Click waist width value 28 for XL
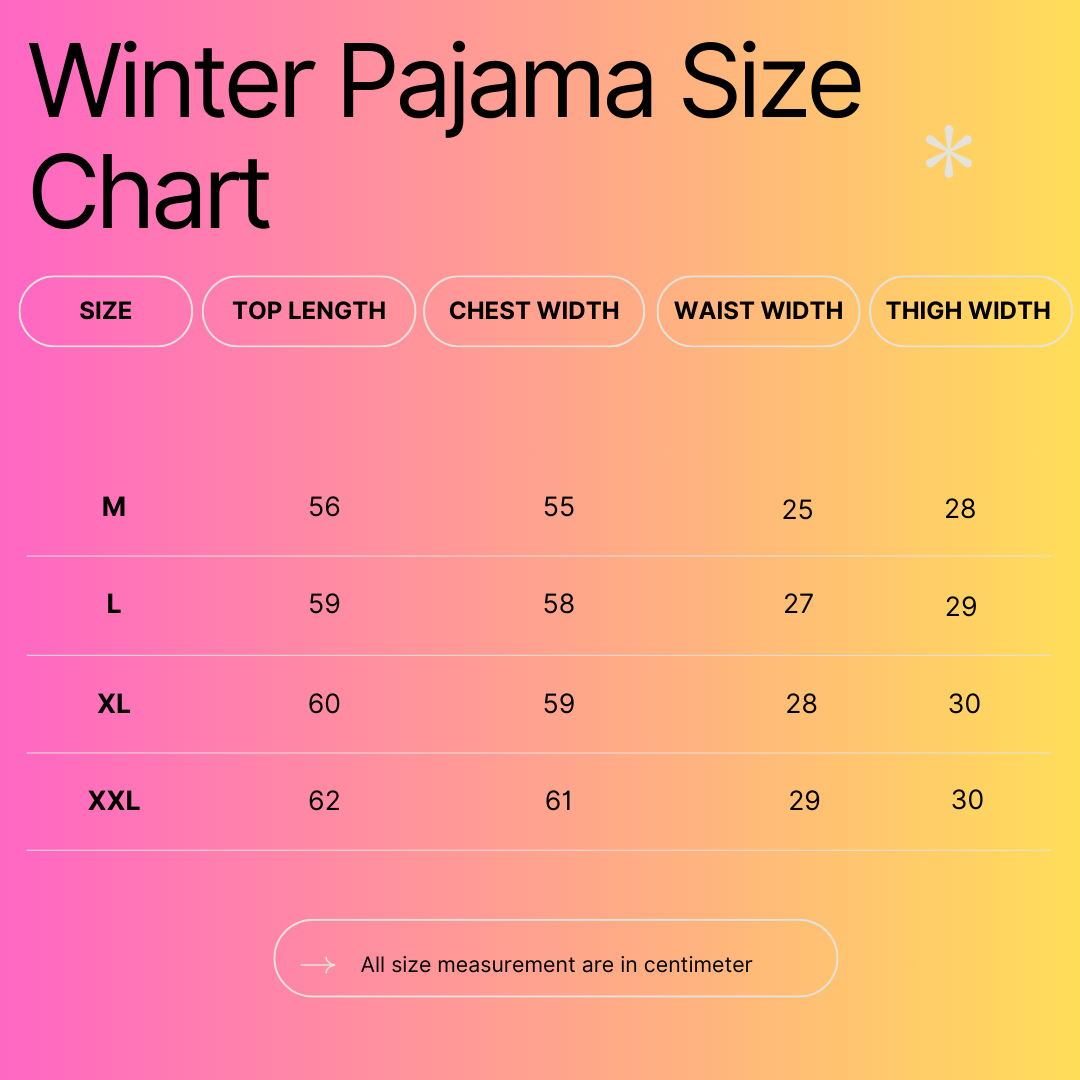This screenshot has height=1080, width=1080. pos(802,704)
